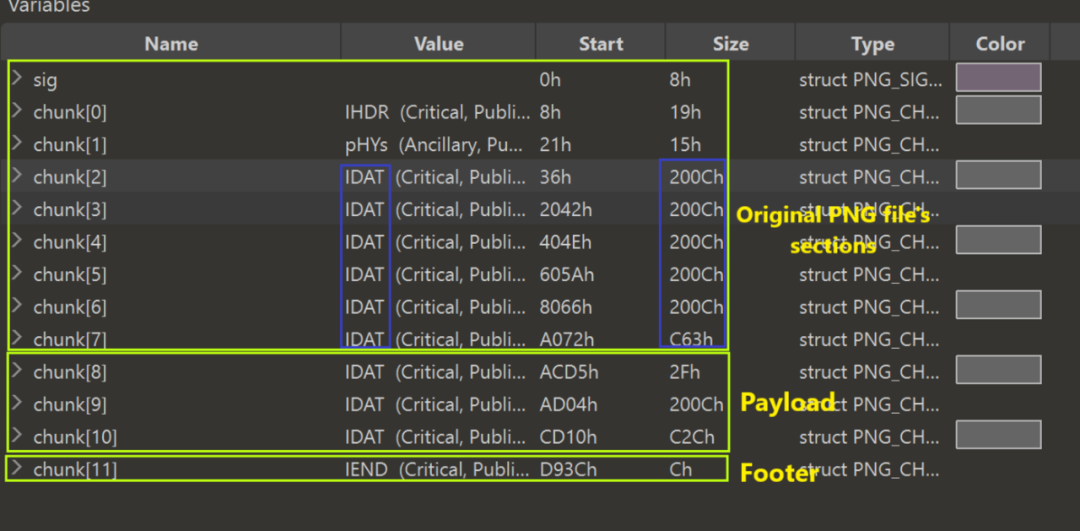
Task: Select the sig variable name
Action: click(x=45, y=81)
